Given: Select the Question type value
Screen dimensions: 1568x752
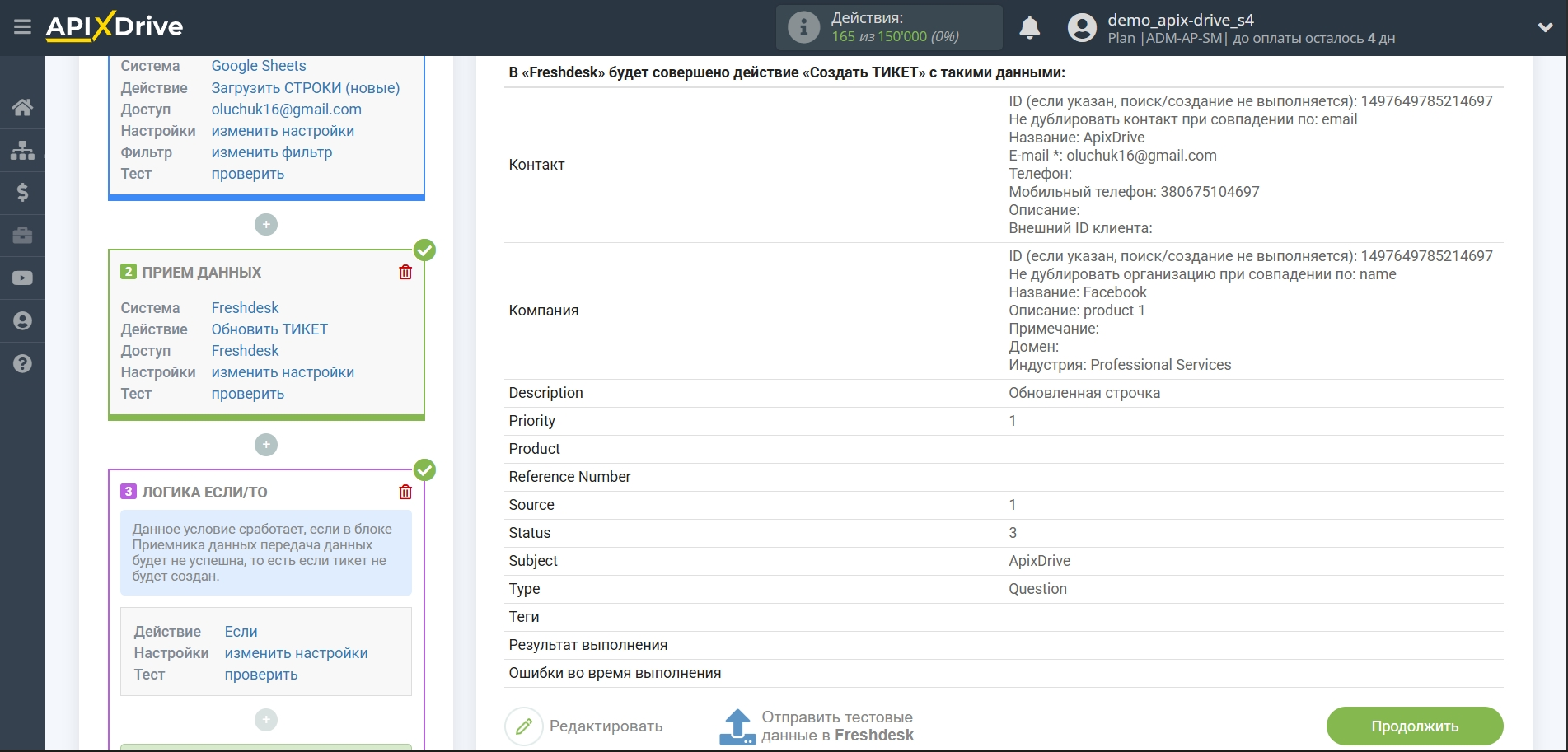Looking at the screenshot, I should 1038,589.
